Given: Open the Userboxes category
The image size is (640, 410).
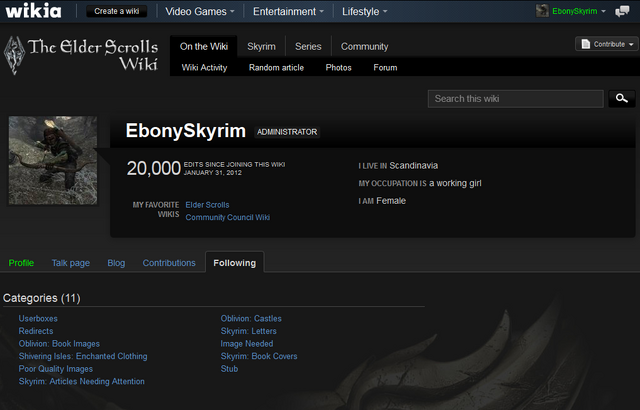Looking at the screenshot, I should [38, 319].
